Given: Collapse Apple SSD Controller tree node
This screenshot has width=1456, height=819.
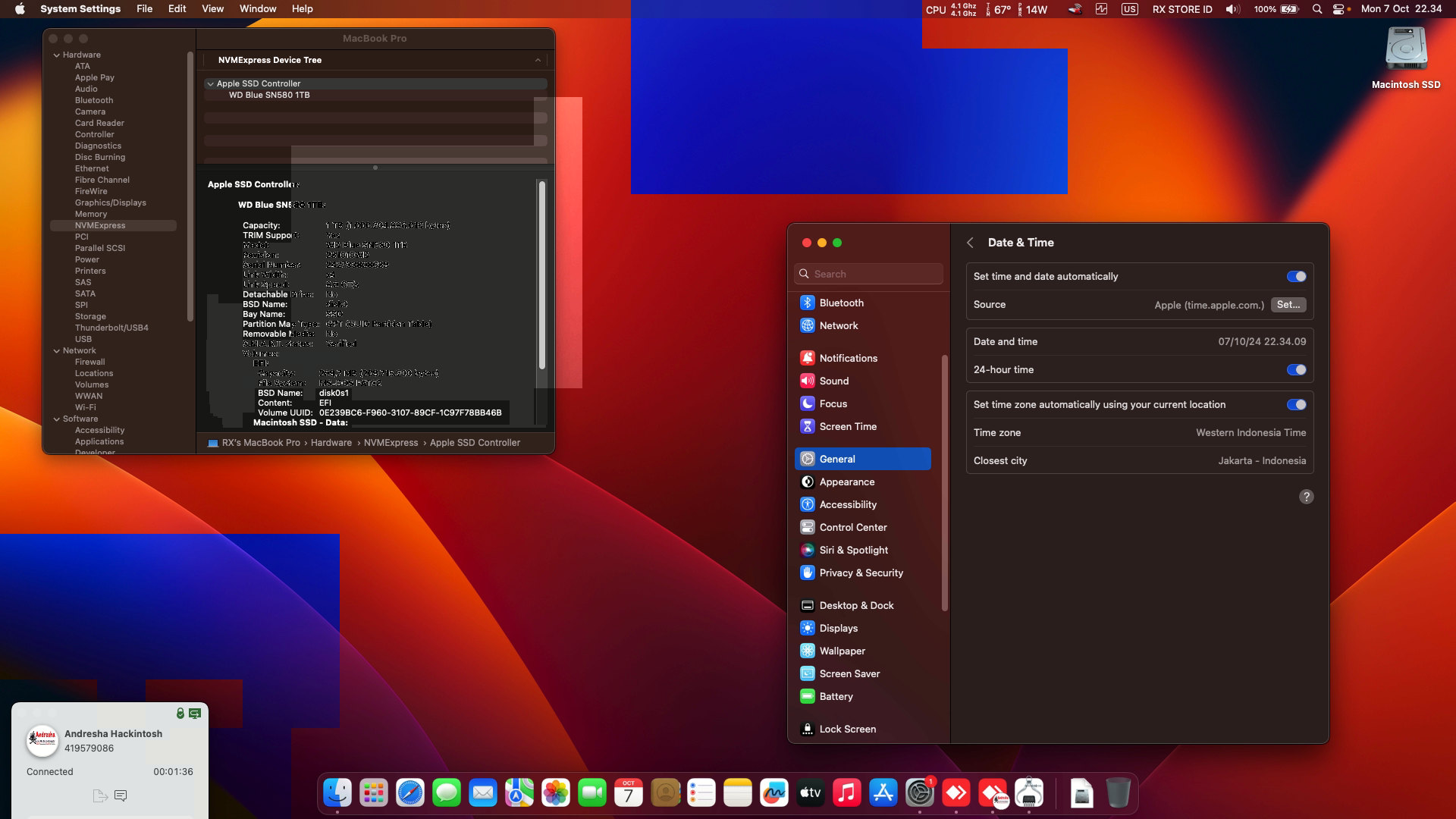Looking at the screenshot, I should [x=210, y=83].
